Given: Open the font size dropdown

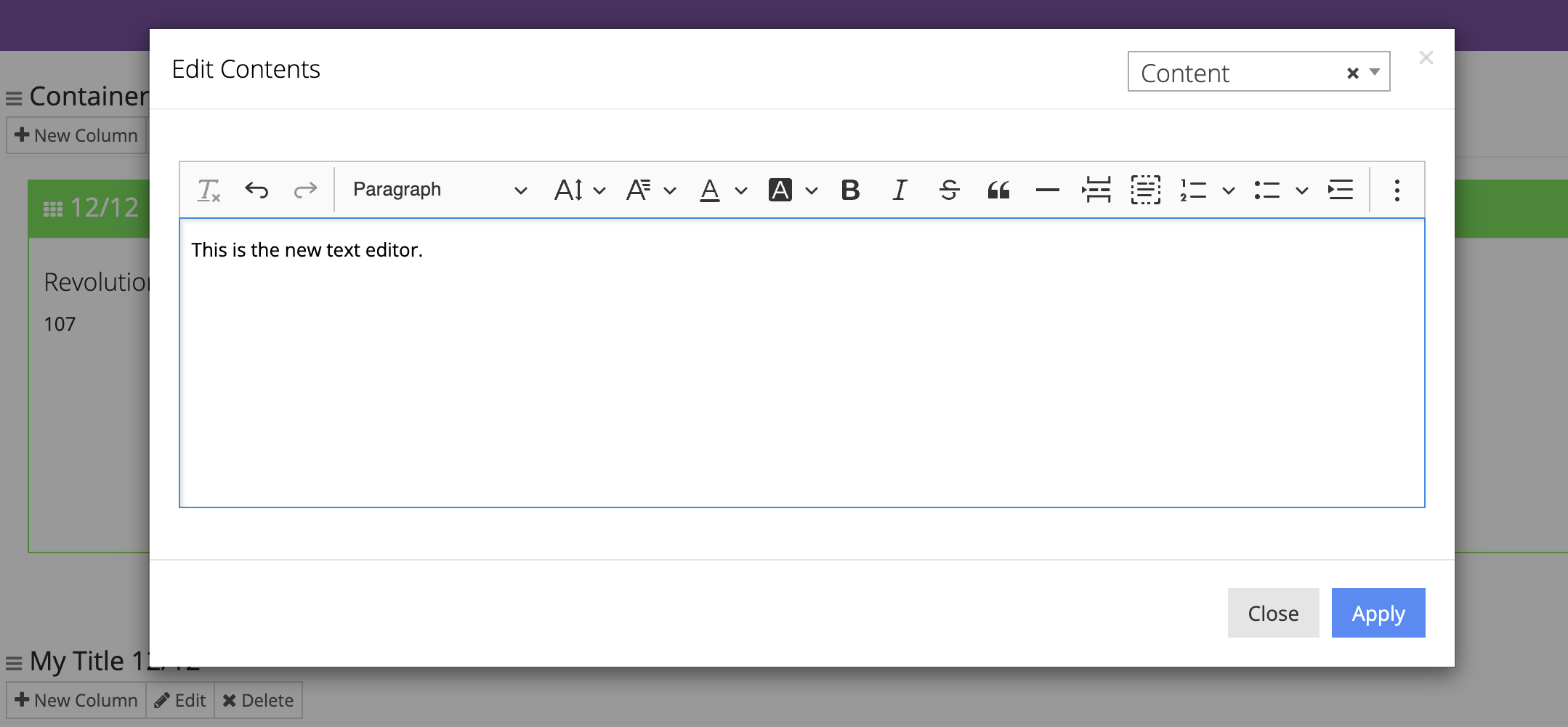Looking at the screenshot, I should coord(579,190).
